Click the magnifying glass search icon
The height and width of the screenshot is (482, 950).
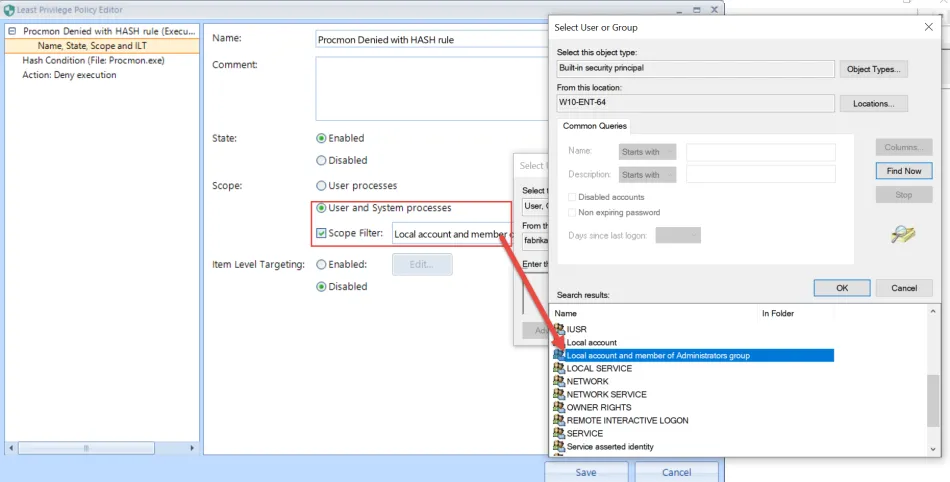coord(903,234)
